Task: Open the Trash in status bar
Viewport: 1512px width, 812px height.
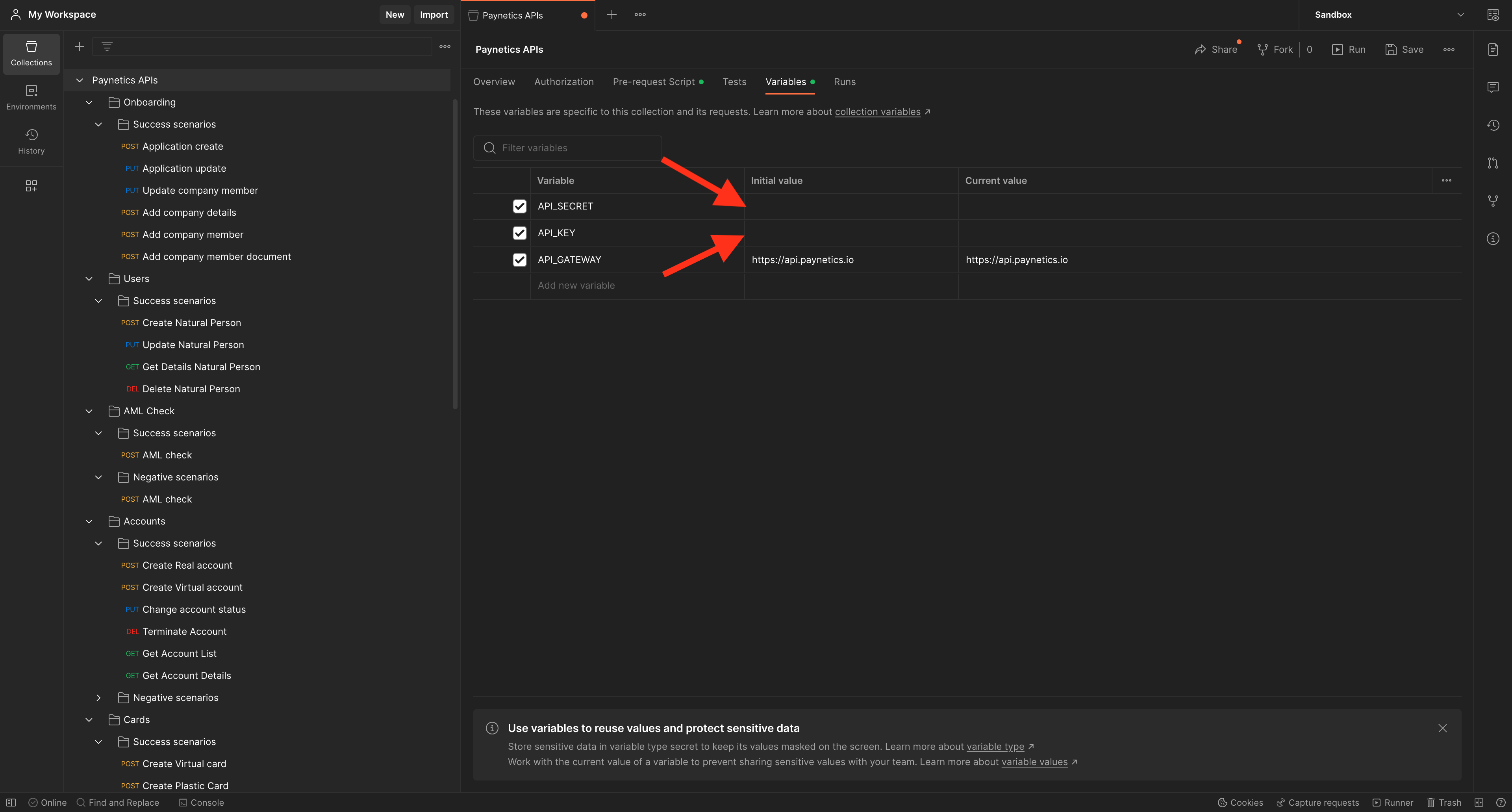Action: click(1444, 802)
